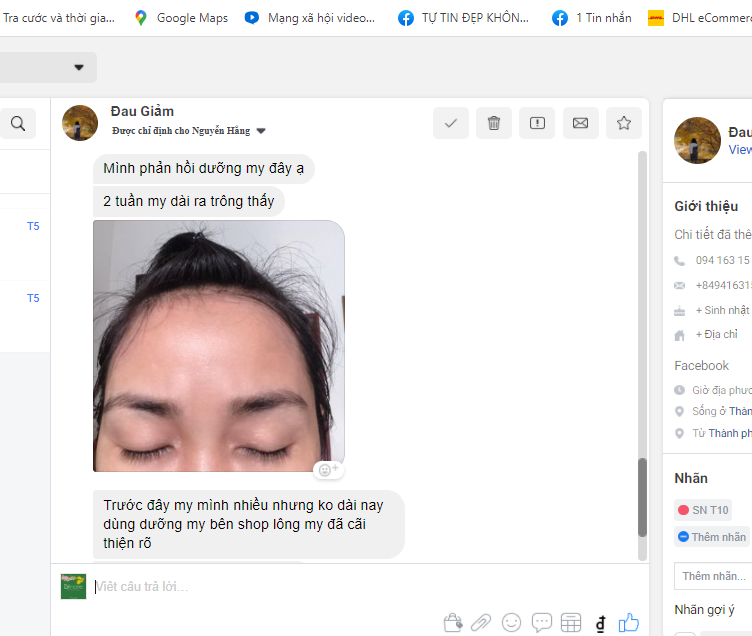Mark conversation unread with envelope icon
Screen dimensions: 752x636
[x=580, y=123]
